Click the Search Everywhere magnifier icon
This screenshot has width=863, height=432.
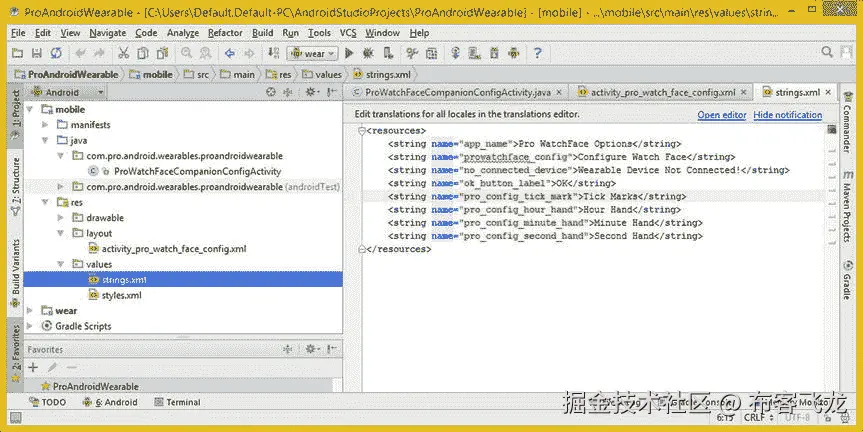827,52
